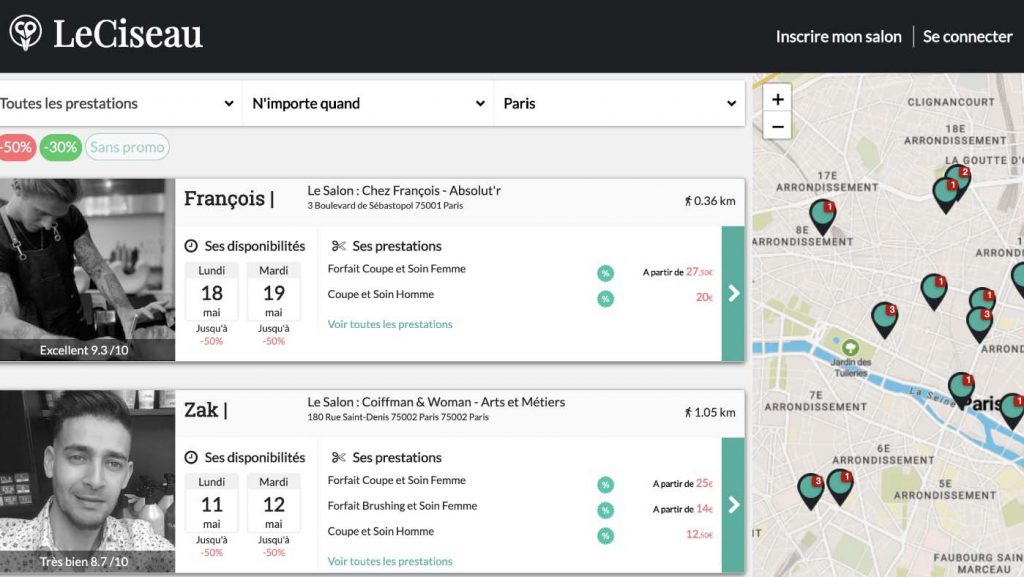Open the N'importe quand date dropdown

click(368, 103)
